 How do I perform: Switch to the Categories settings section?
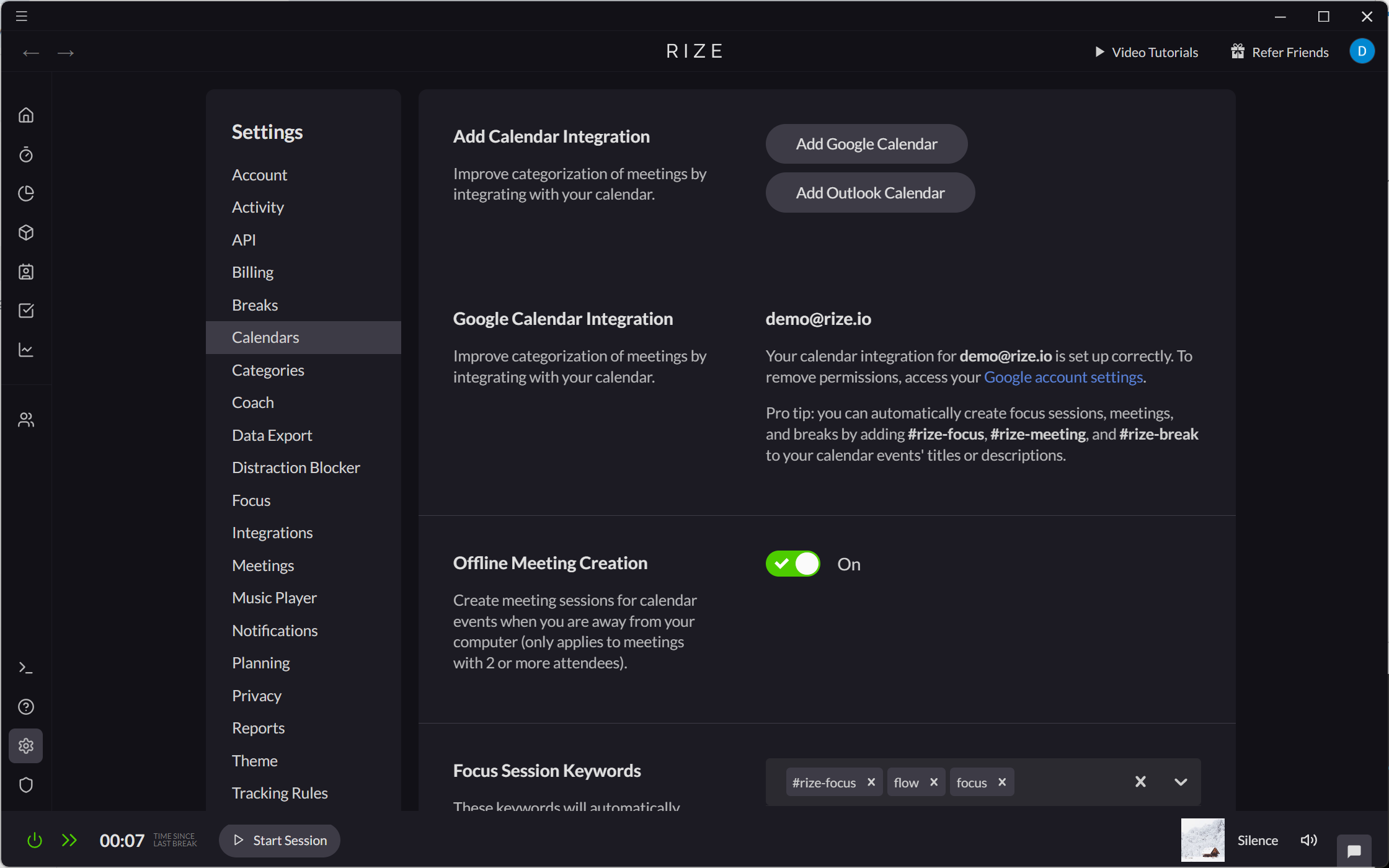pyautogui.click(x=268, y=370)
